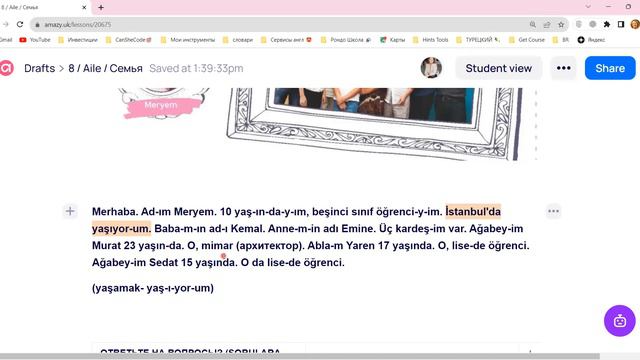Click the horizontal scrollbar at bottom
The width and height of the screenshot is (640, 360).
pyautogui.click(x=300, y=356)
